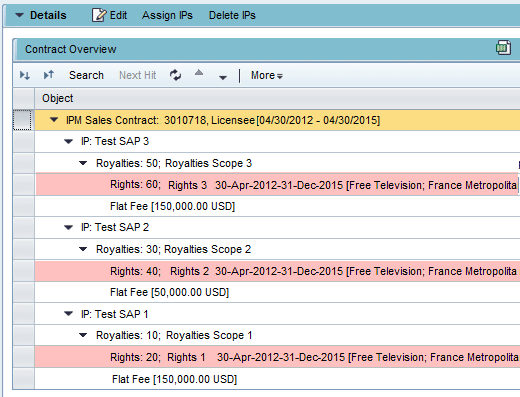Select the IPM Sales Contract row selector
Viewport: 520px width, 397px height.
[23, 120]
